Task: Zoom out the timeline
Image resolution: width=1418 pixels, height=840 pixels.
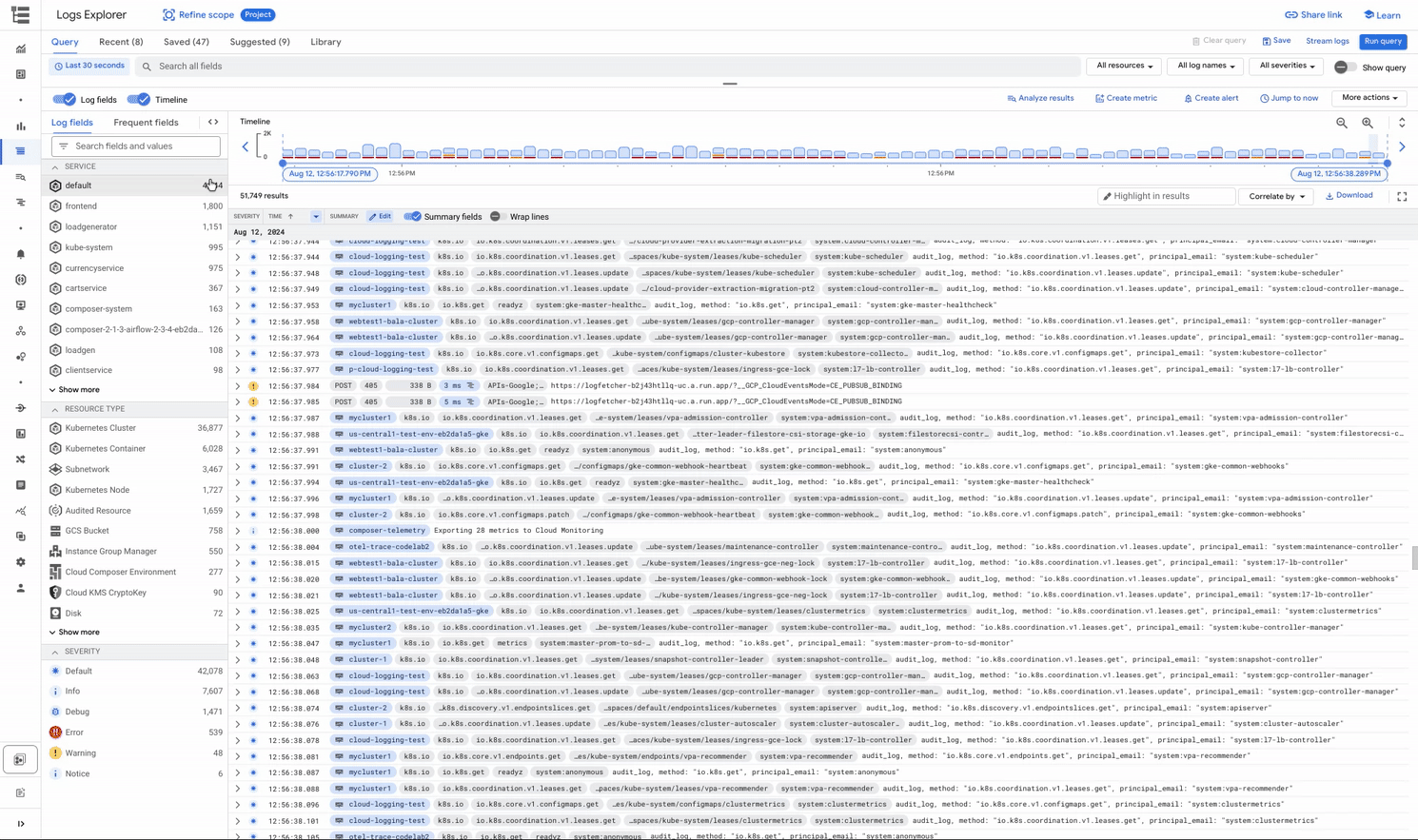Action: 1342,123
